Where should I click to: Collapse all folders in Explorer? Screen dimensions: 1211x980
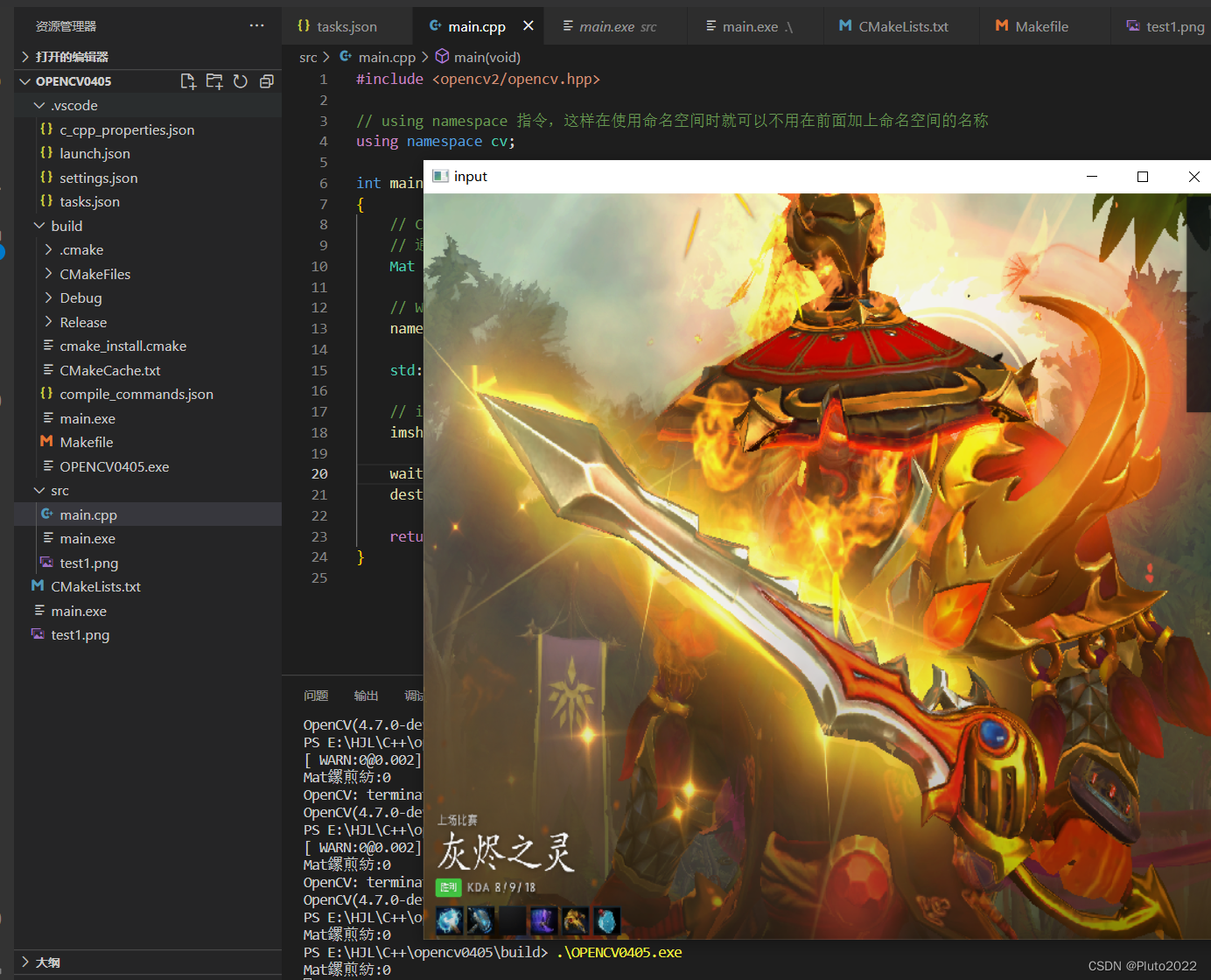click(266, 80)
